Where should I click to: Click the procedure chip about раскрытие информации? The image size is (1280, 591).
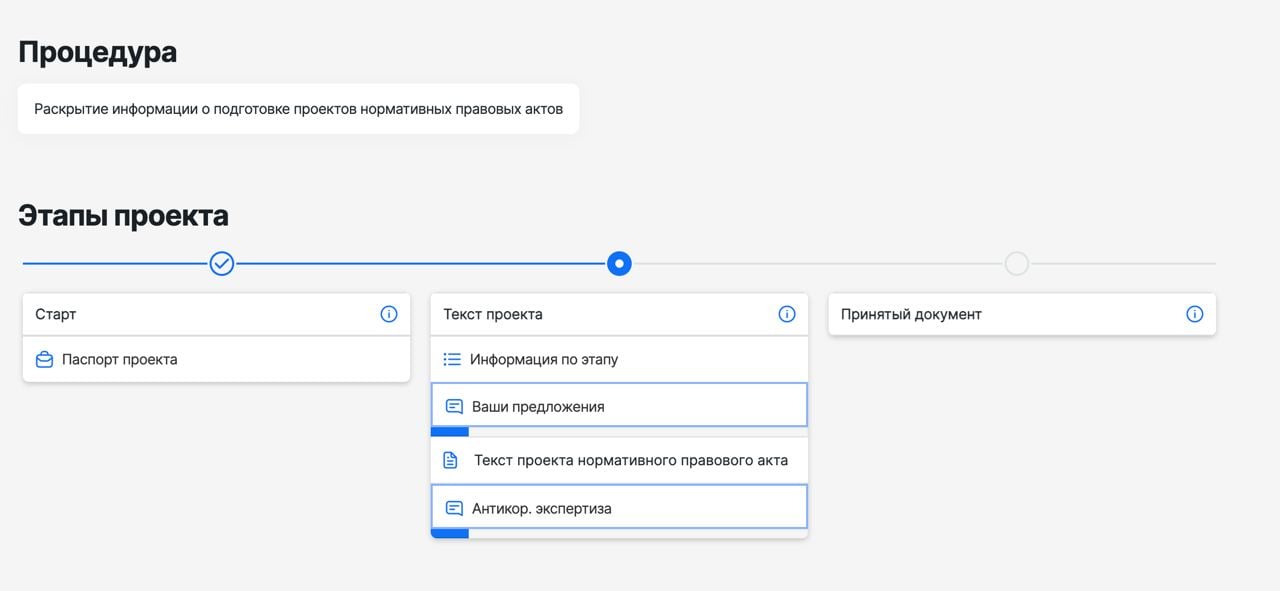click(296, 108)
